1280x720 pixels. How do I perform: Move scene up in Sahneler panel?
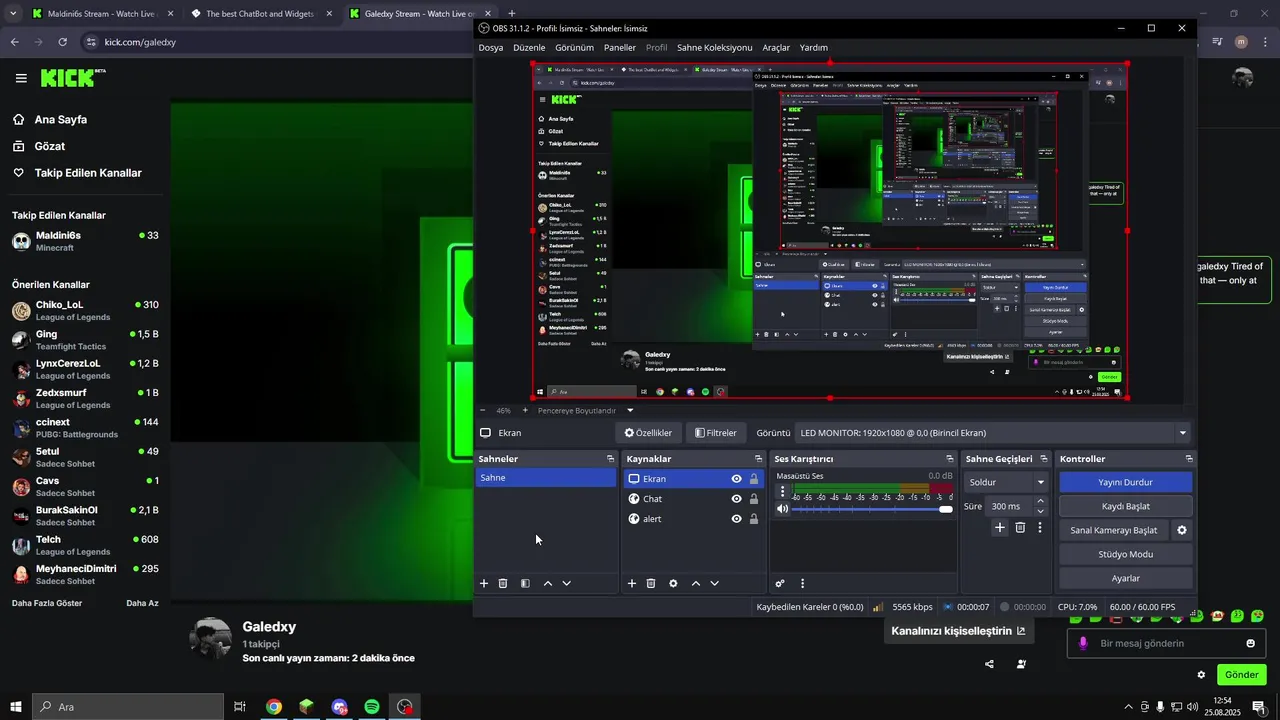[548, 583]
